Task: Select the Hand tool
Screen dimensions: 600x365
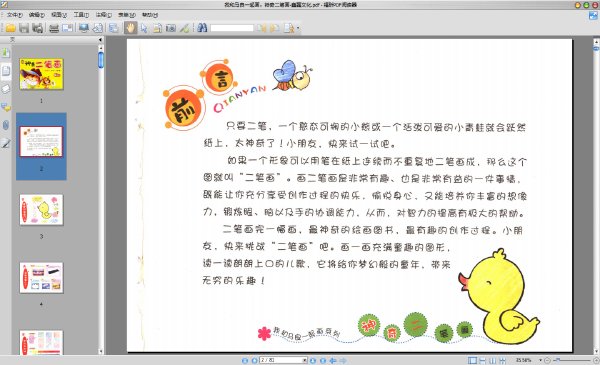Action: pyautogui.click(x=130, y=28)
